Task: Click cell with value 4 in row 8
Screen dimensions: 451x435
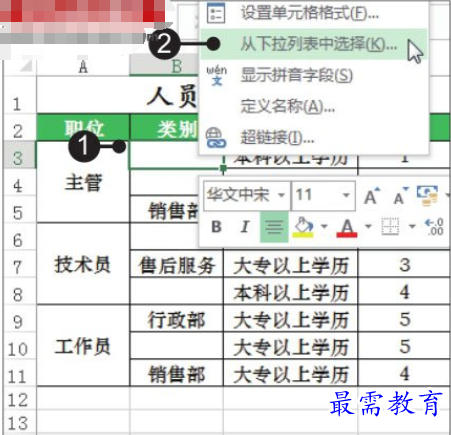Action: (404, 291)
